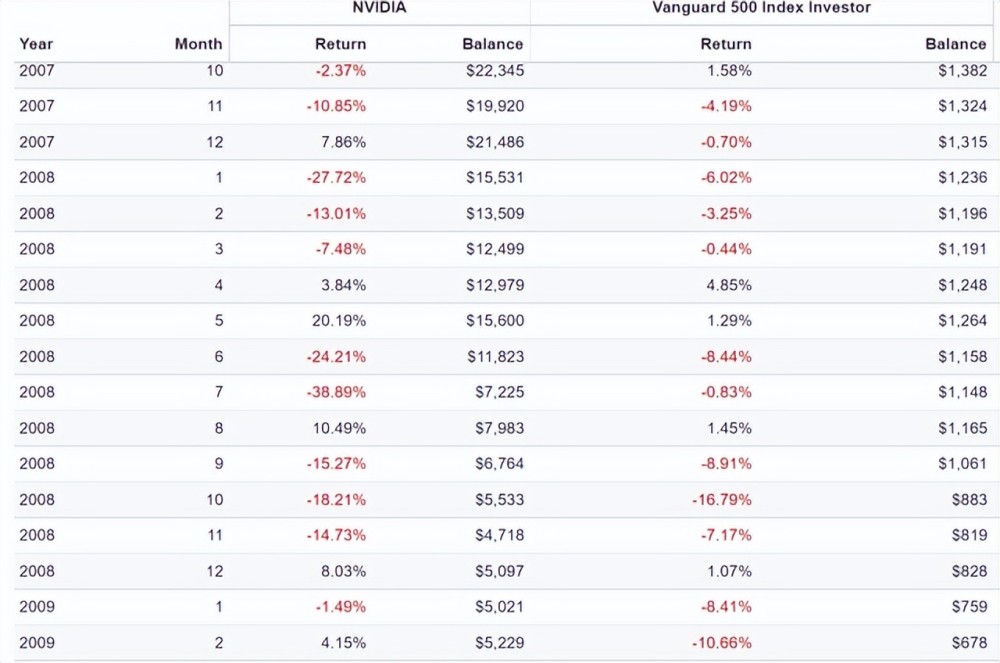This screenshot has height=663, width=1000.
Task: Select the -10.66% Vanguard return cell
Action: (x=722, y=642)
